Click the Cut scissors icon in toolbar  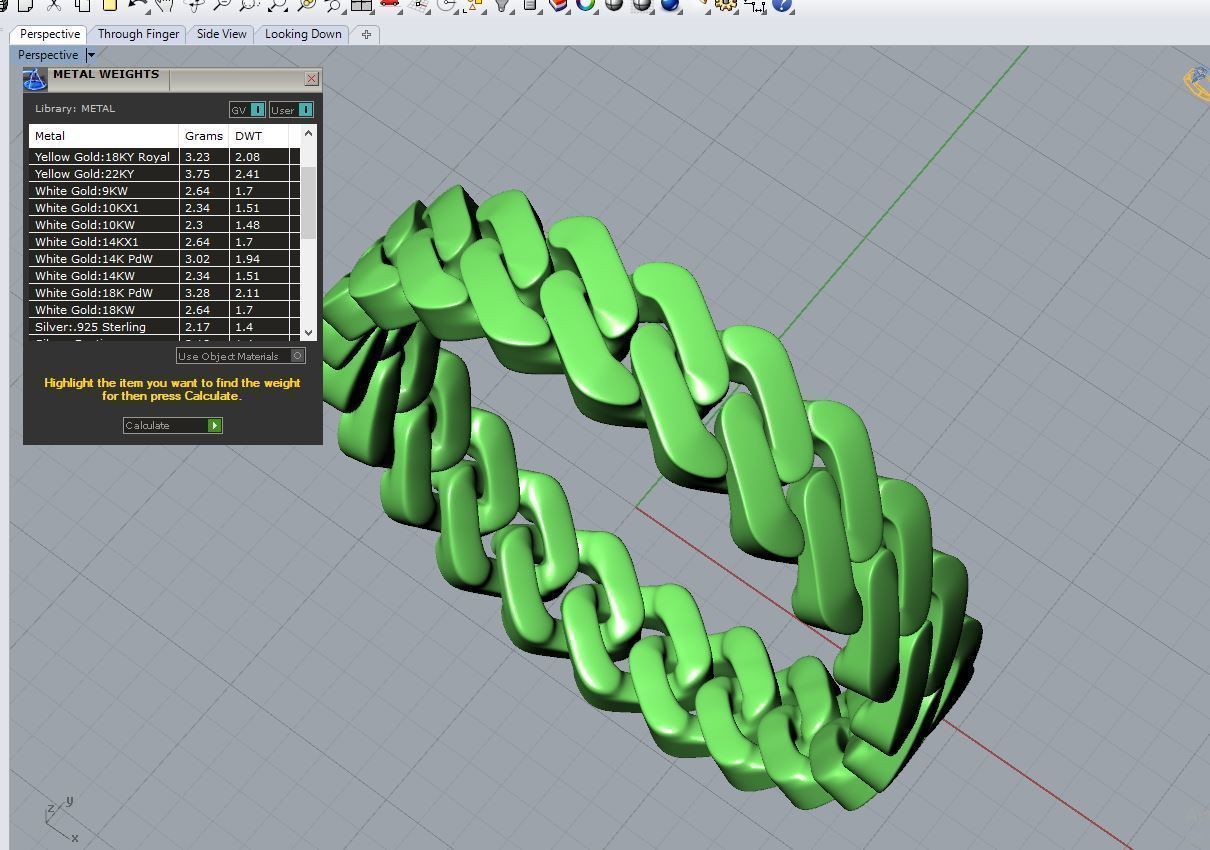[x=53, y=5]
